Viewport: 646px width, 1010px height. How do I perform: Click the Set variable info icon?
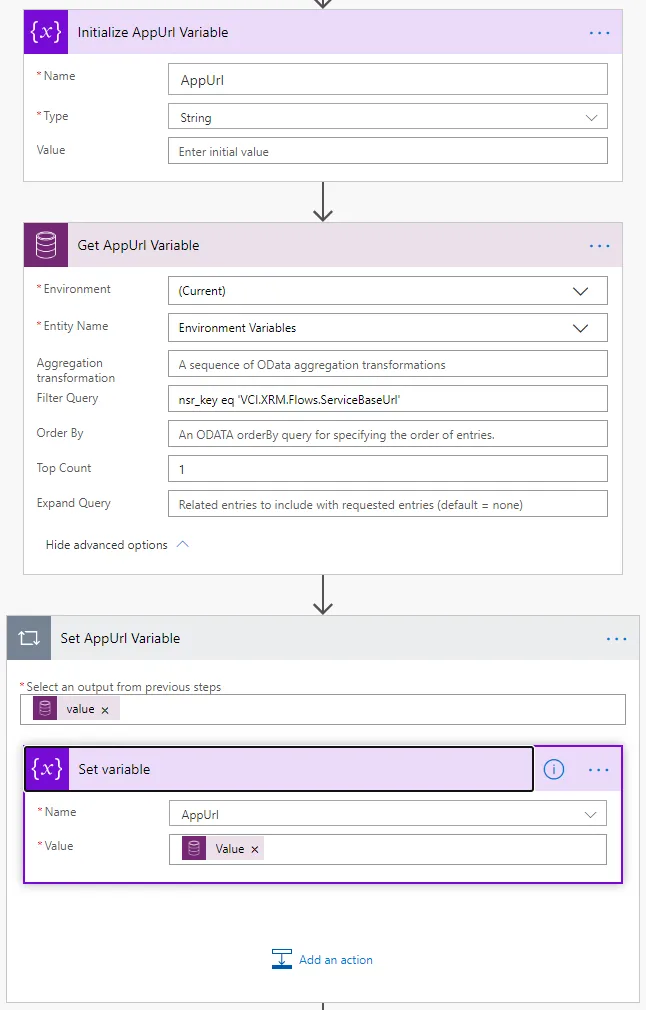tap(553, 769)
